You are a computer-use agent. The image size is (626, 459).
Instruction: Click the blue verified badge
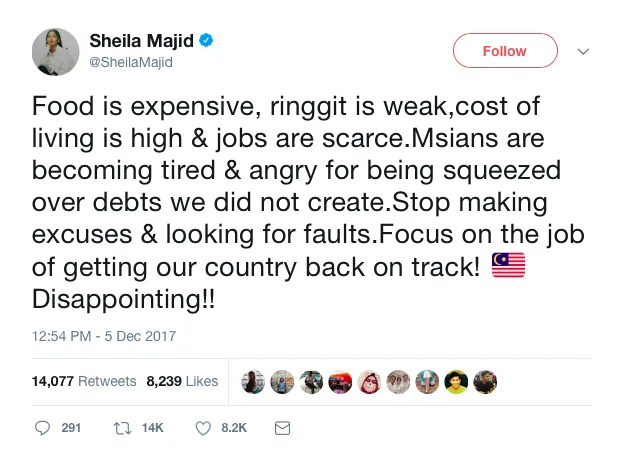pyautogui.click(x=208, y=41)
